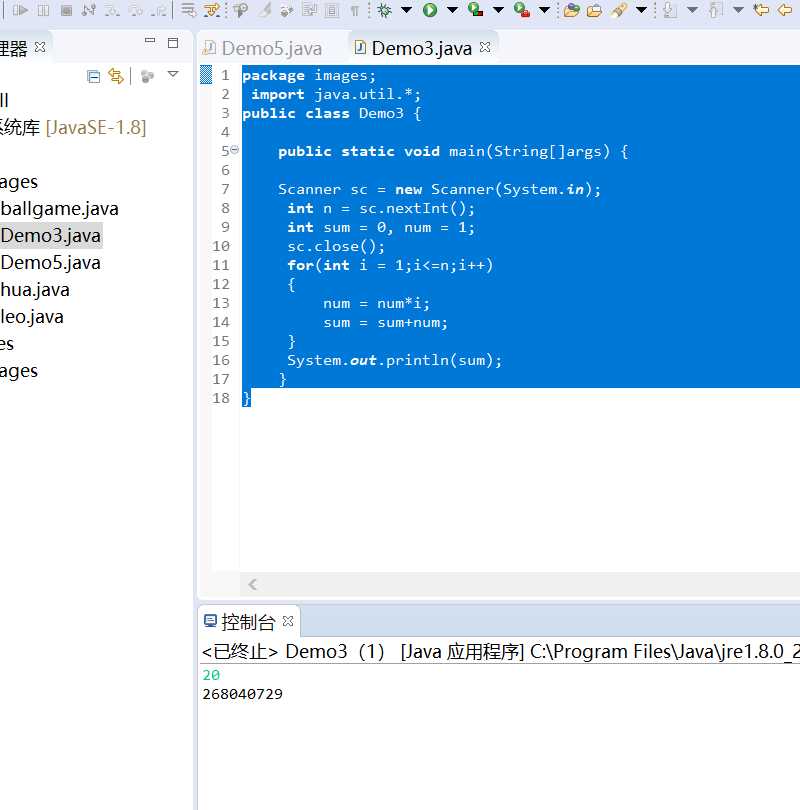The image size is (800, 810).
Task: Click the External Tools run icon
Action: pos(522,10)
